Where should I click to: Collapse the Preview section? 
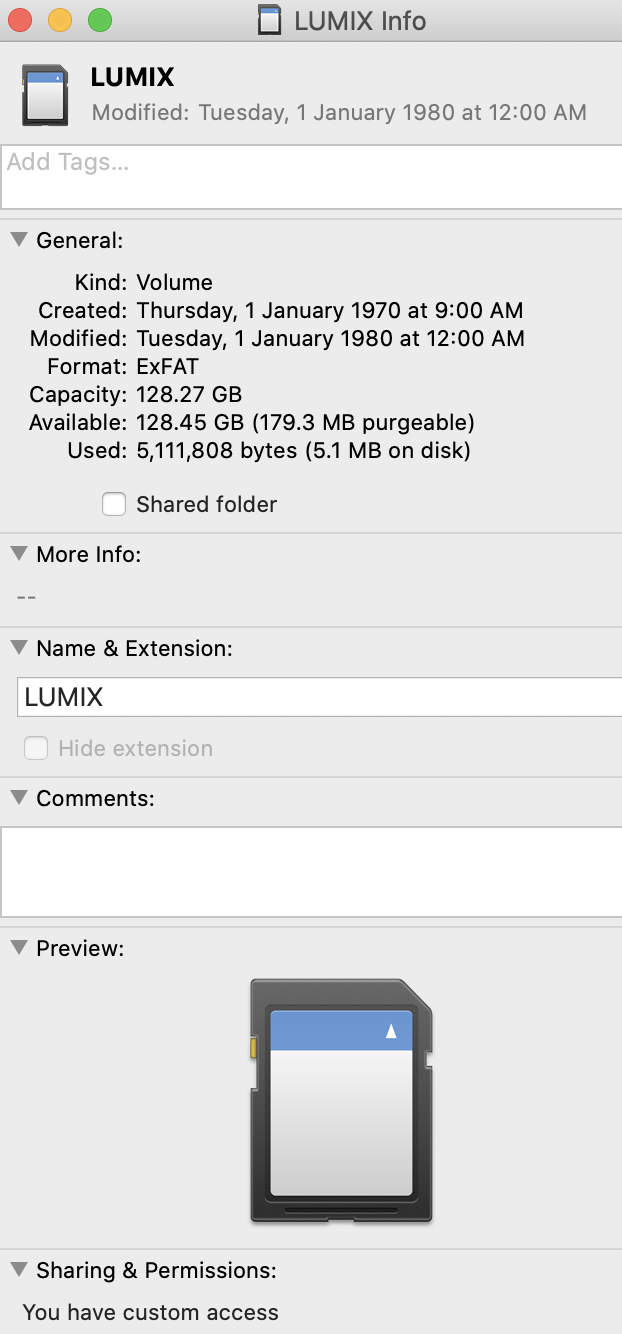18,947
